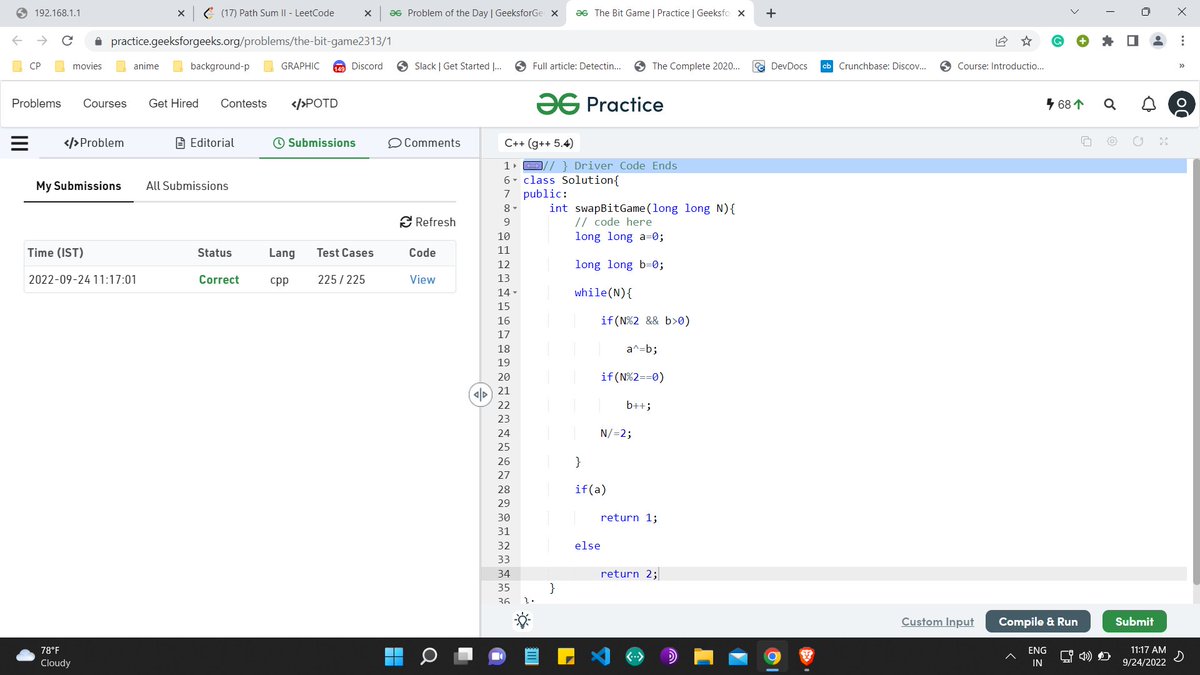Open the green plus extension icon
The width and height of the screenshot is (1200, 675).
[1082, 41]
